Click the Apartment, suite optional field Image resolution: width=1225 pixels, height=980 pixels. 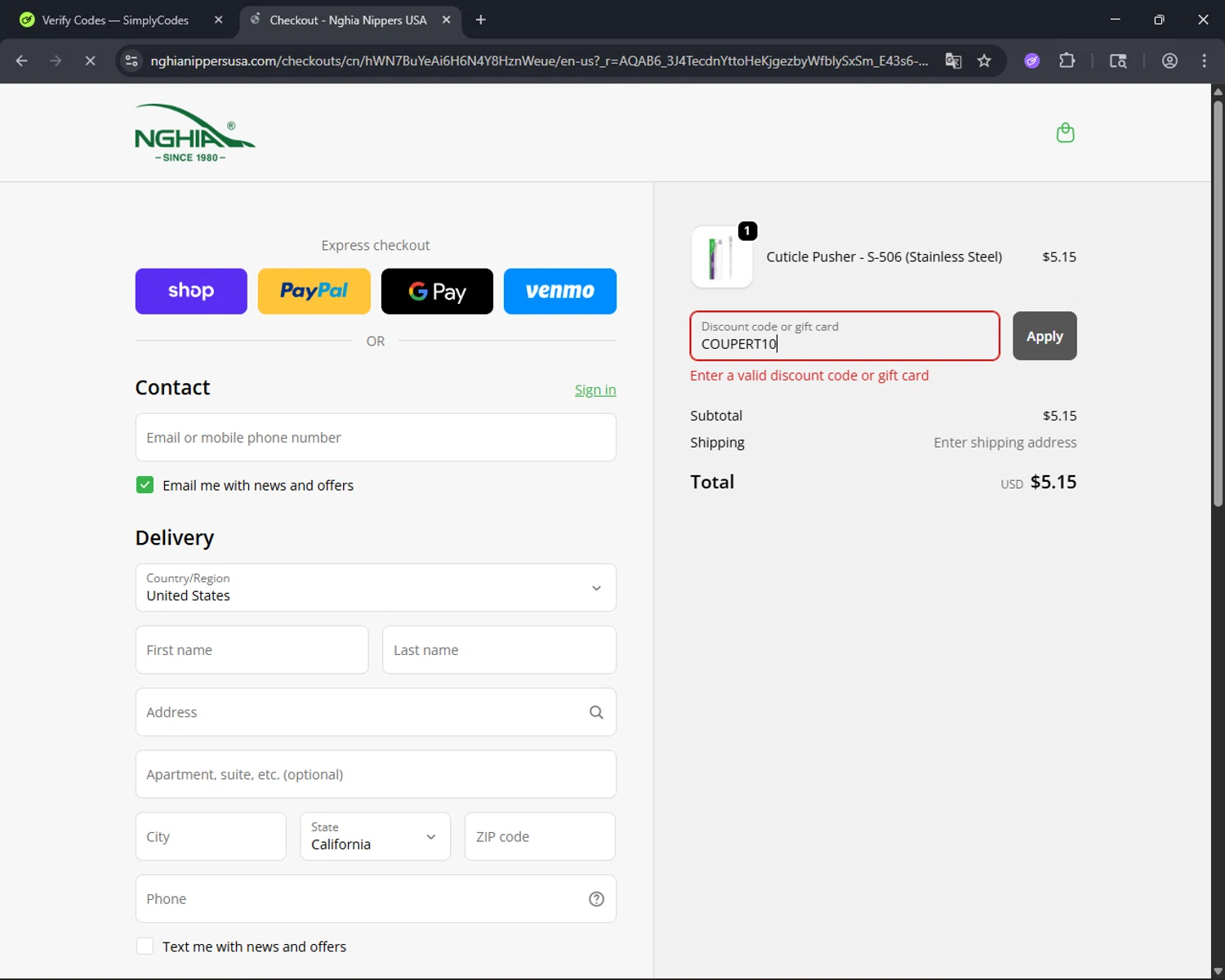[376, 774]
